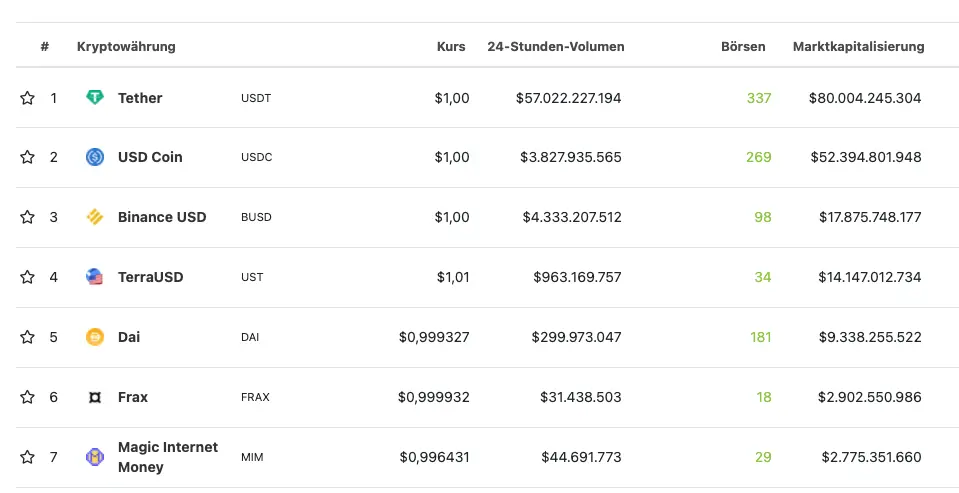959x493 pixels.
Task: Sort by 24-Stunden-Volumen column header
Action: [555, 46]
